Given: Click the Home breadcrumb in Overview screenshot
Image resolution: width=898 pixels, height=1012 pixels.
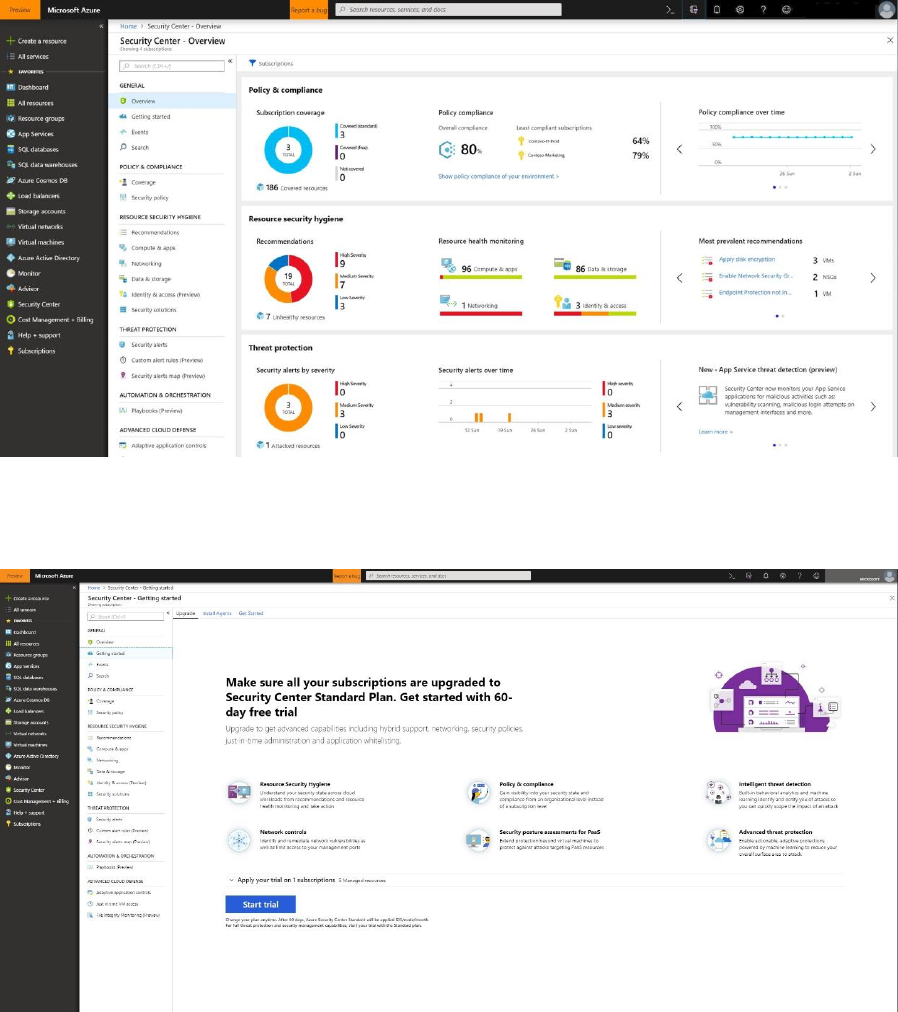Looking at the screenshot, I should coord(128,26).
